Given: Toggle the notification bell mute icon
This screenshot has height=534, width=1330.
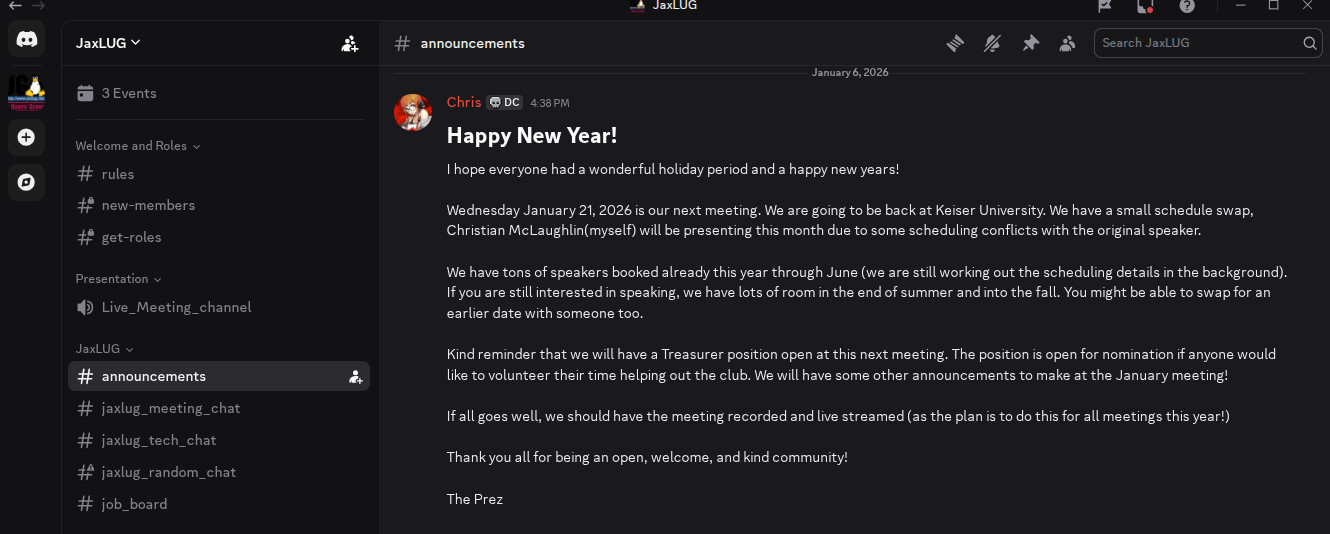Looking at the screenshot, I should tap(992, 43).
